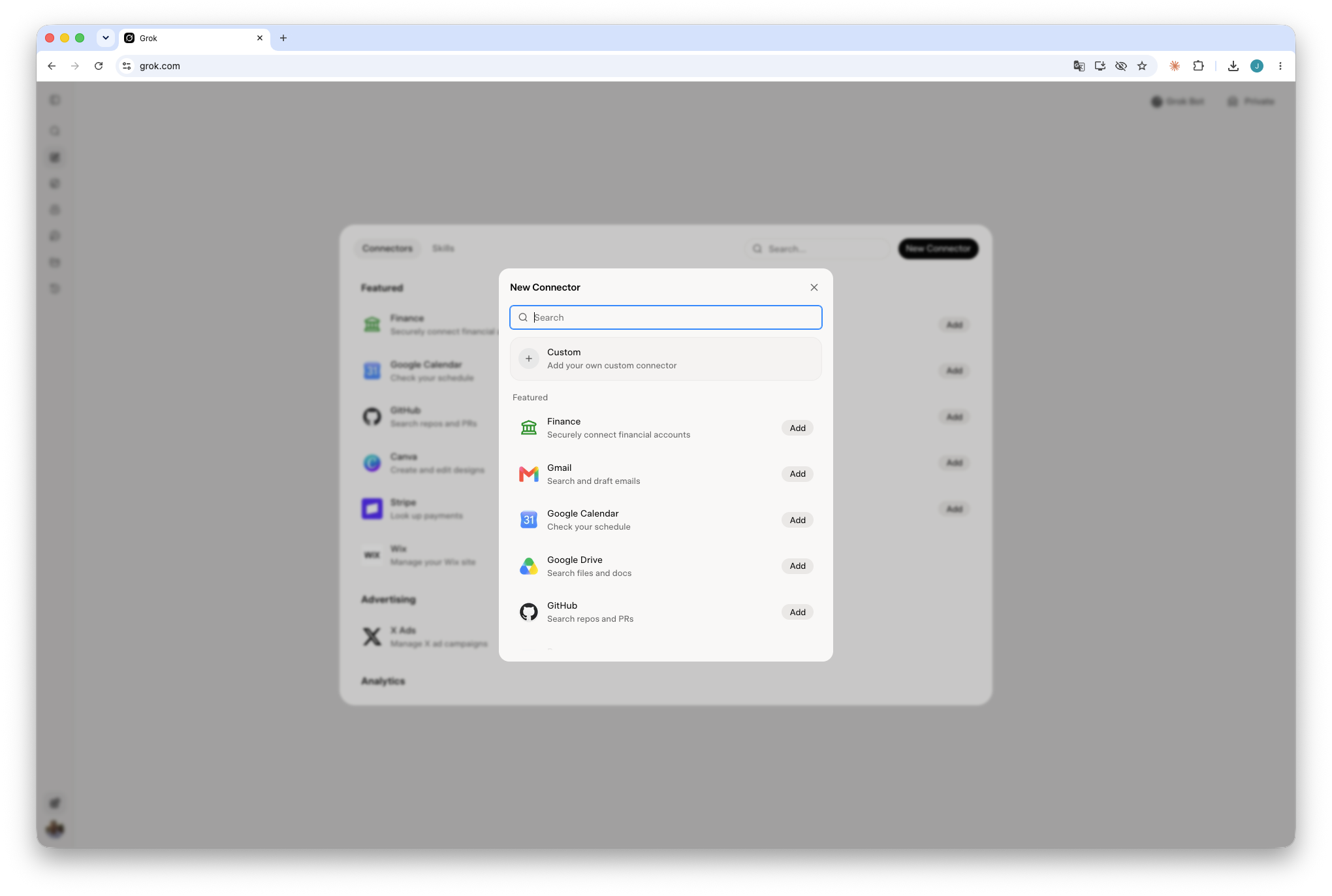This screenshot has height=896, width=1332.
Task: Select the Grok browser tab
Action: pyautogui.click(x=194, y=38)
